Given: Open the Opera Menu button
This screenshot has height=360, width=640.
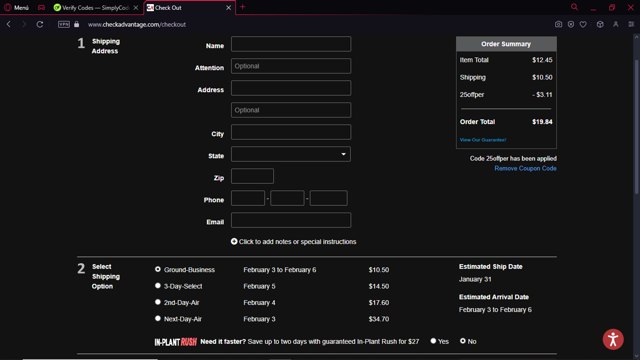Looking at the screenshot, I should point(16,8).
